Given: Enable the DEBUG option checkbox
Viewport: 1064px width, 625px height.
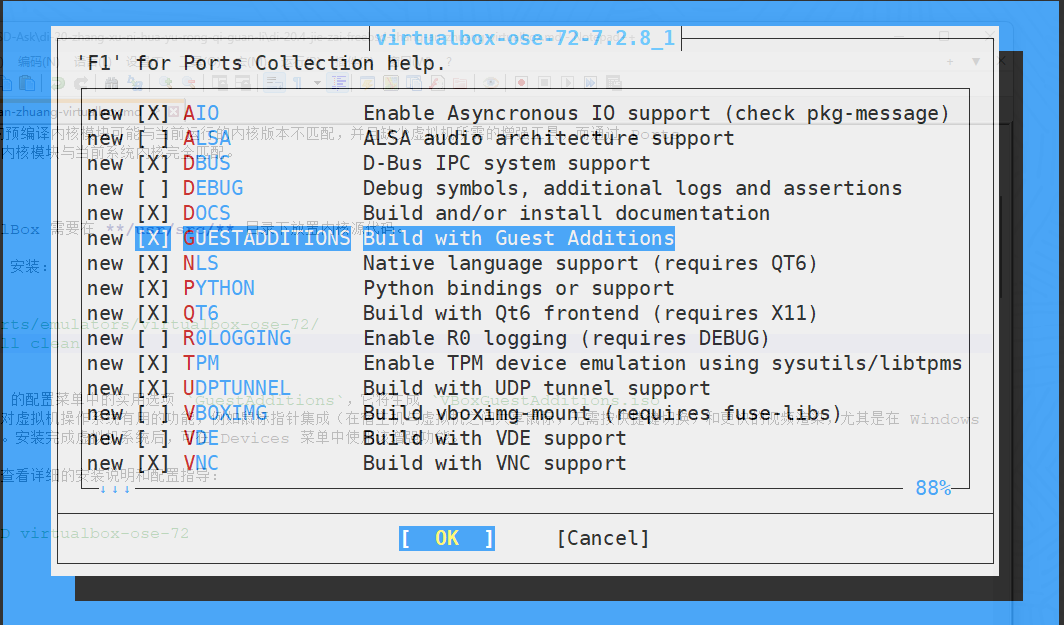Looking at the screenshot, I should coord(153,189).
